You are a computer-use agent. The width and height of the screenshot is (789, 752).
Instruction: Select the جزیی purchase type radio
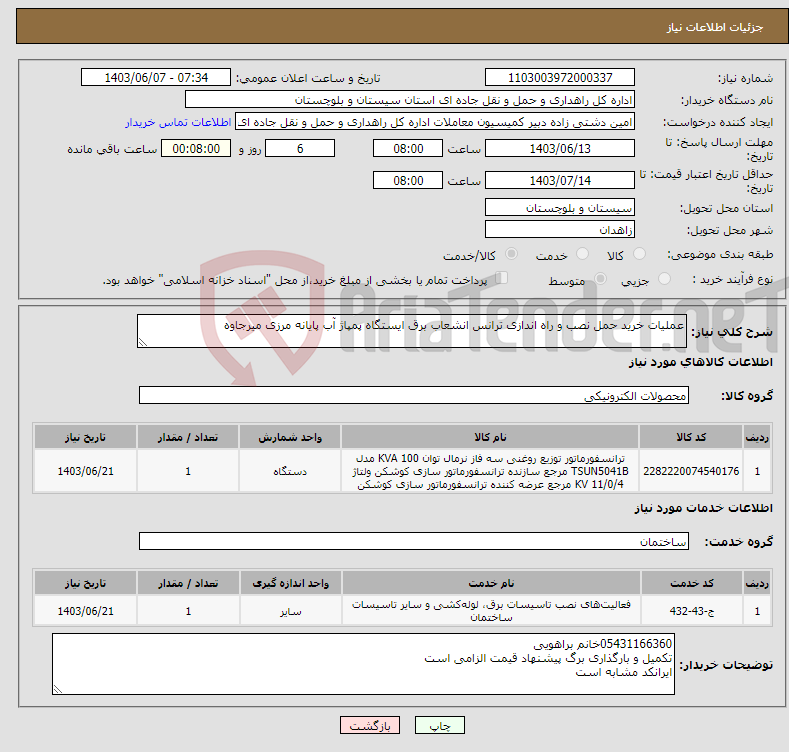[664, 278]
